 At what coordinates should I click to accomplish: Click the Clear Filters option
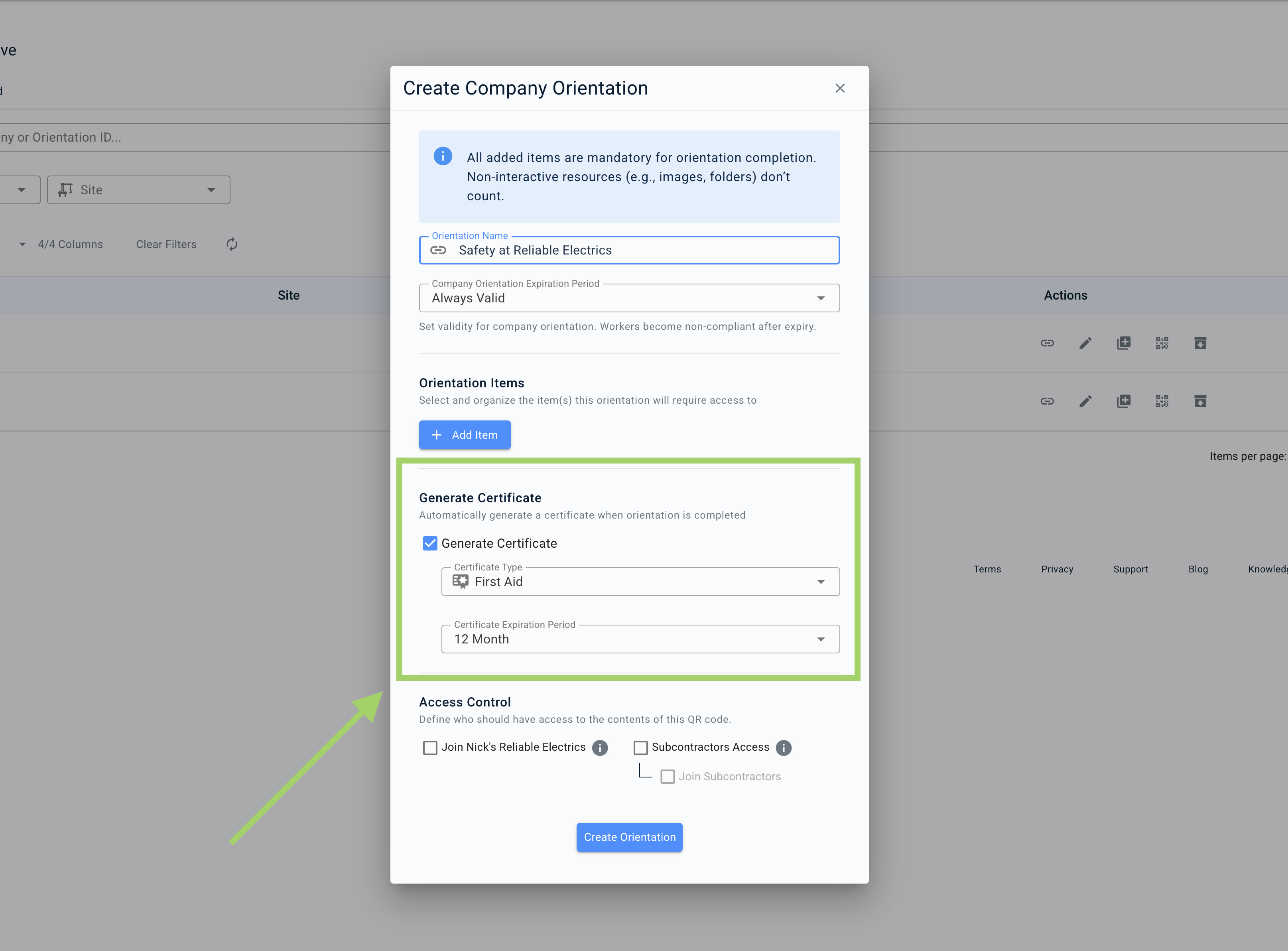166,244
